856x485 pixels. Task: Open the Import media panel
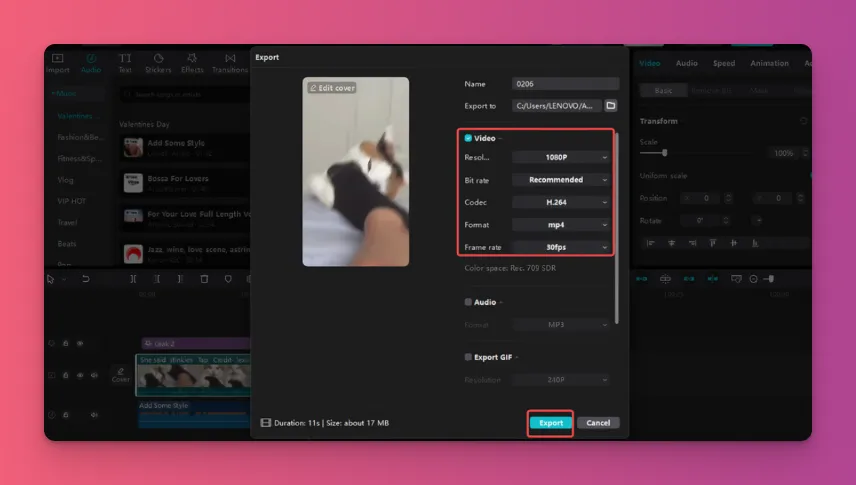coord(57,63)
